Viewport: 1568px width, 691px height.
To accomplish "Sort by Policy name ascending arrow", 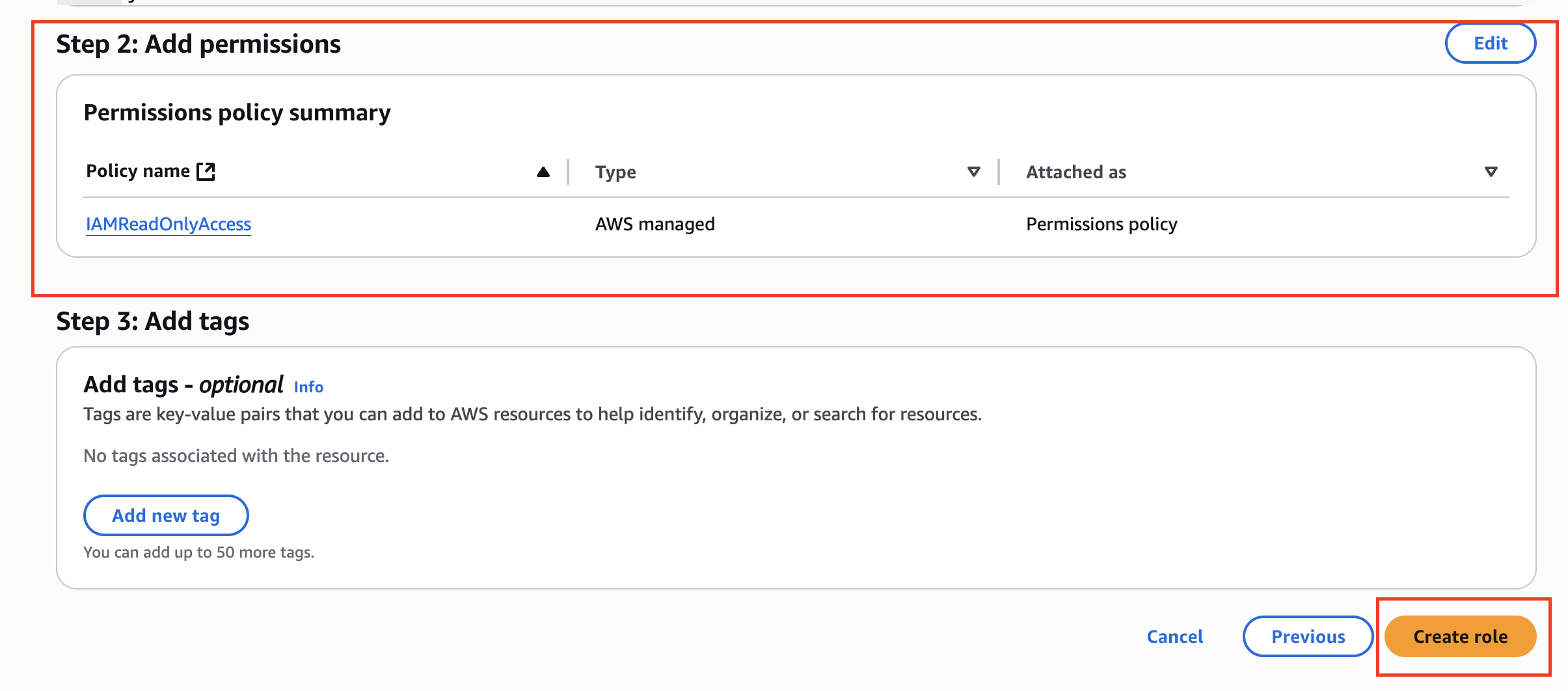I will 543,172.
